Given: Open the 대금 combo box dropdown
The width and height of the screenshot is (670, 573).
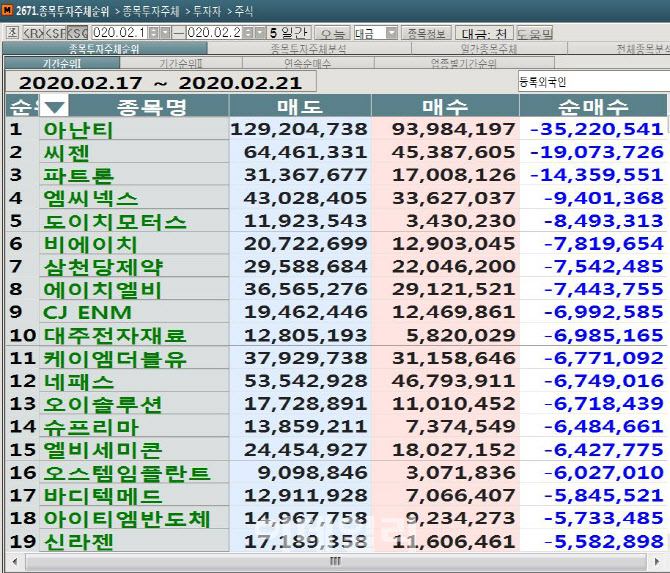Looking at the screenshot, I should point(392,33).
